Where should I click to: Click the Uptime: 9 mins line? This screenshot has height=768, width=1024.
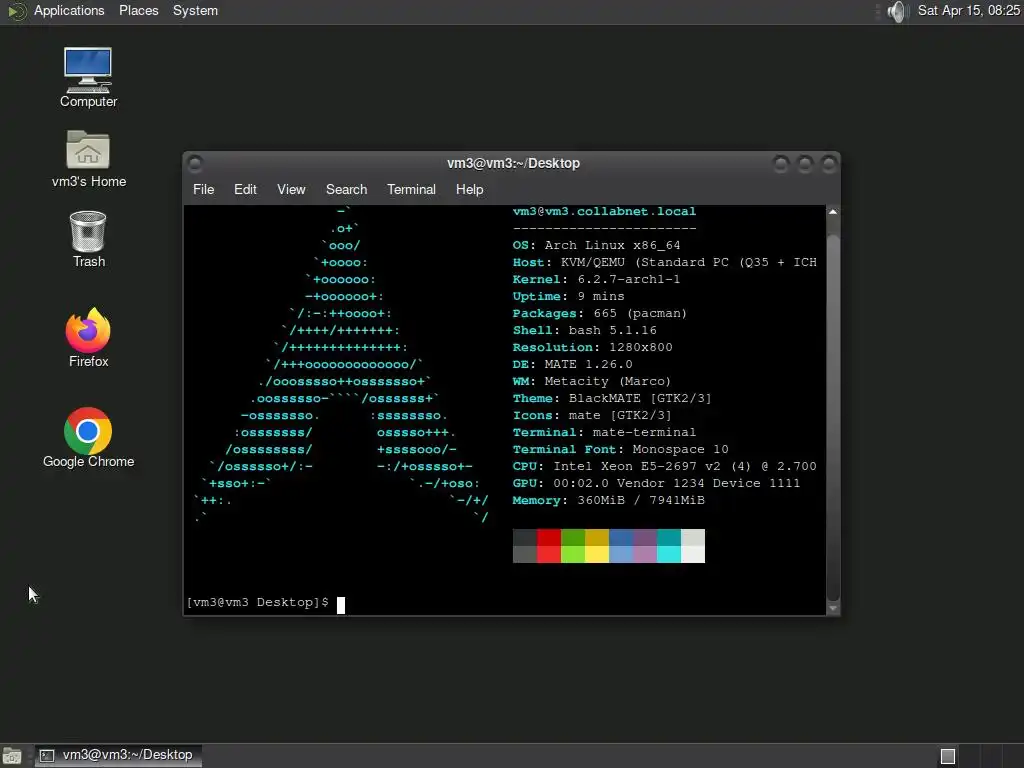tap(568, 296)
